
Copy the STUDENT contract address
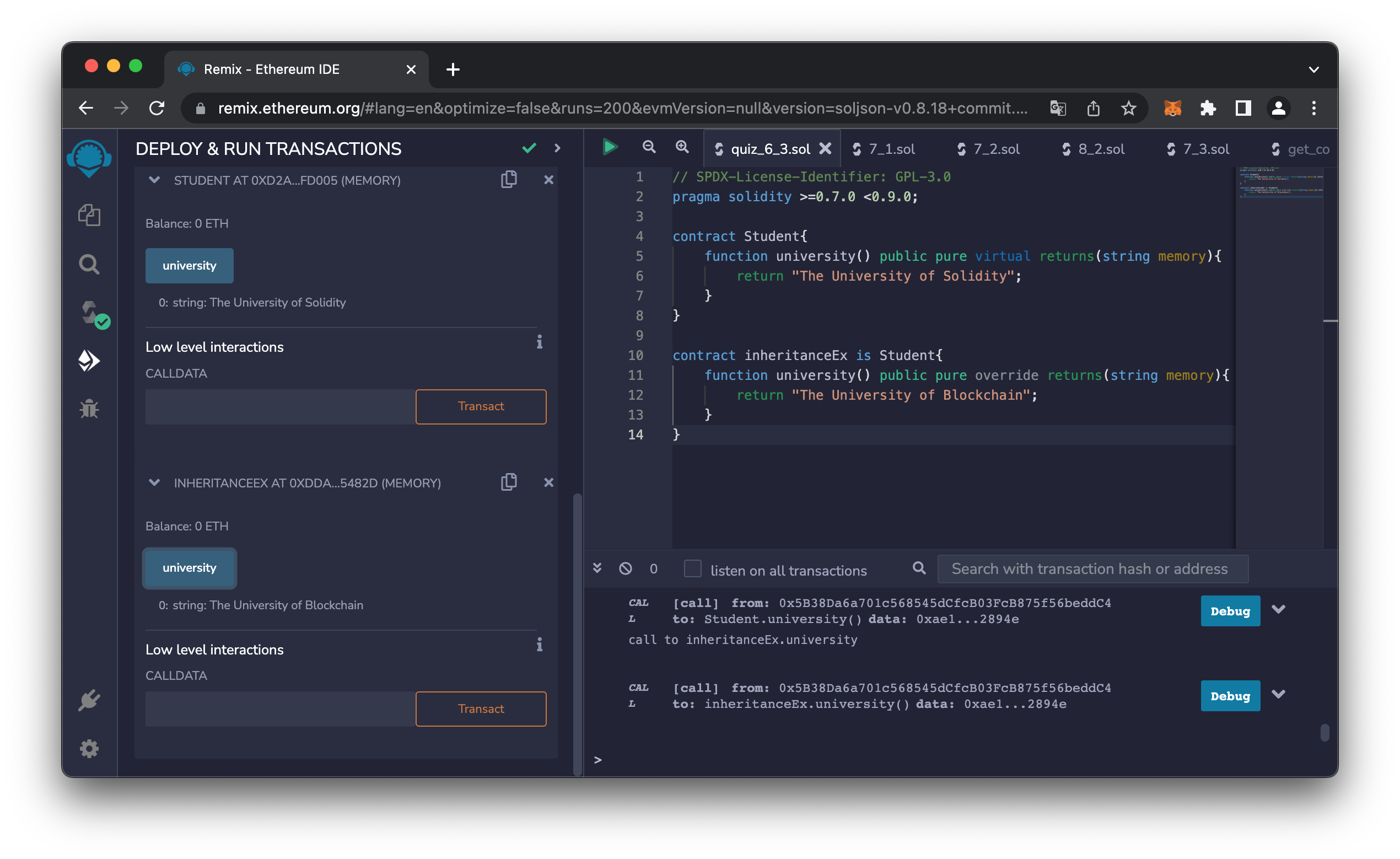pos(509,180)
